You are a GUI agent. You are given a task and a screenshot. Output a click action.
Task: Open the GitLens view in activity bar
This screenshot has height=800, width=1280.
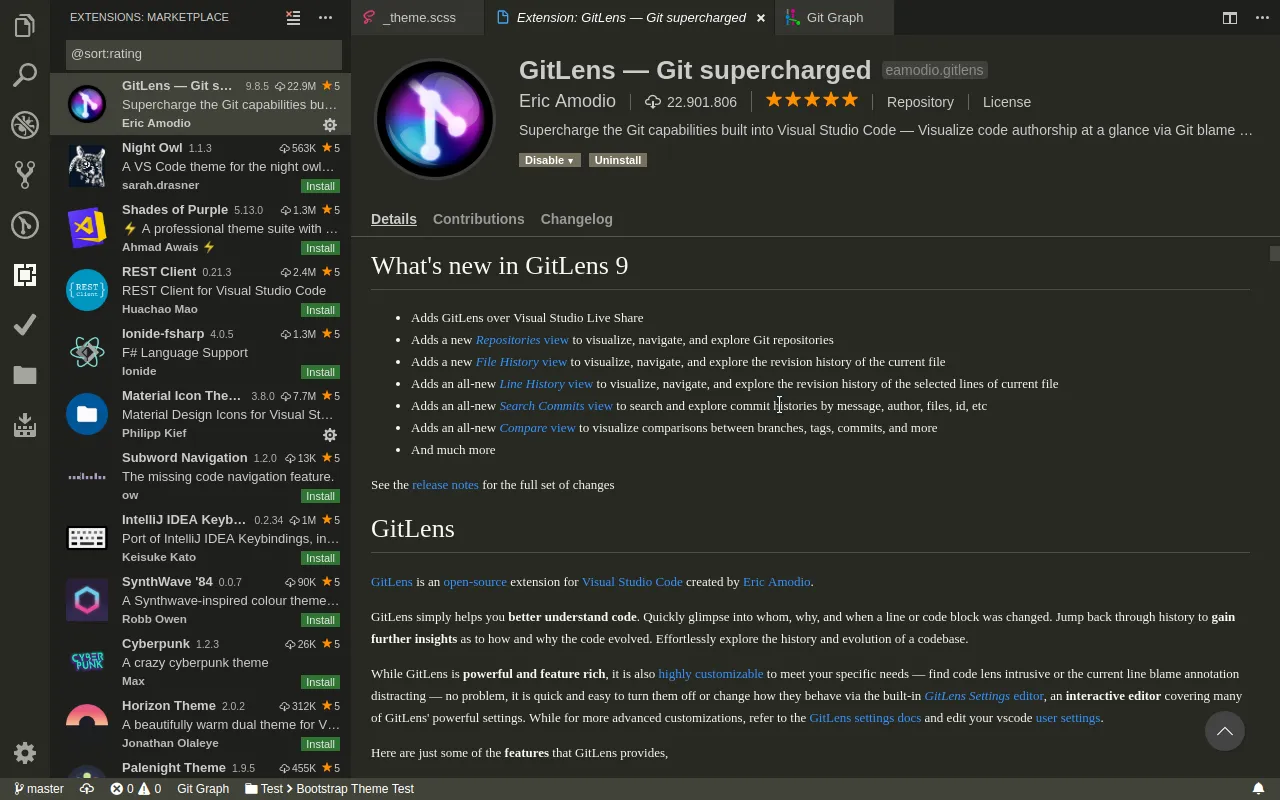(x=25, y=225)
